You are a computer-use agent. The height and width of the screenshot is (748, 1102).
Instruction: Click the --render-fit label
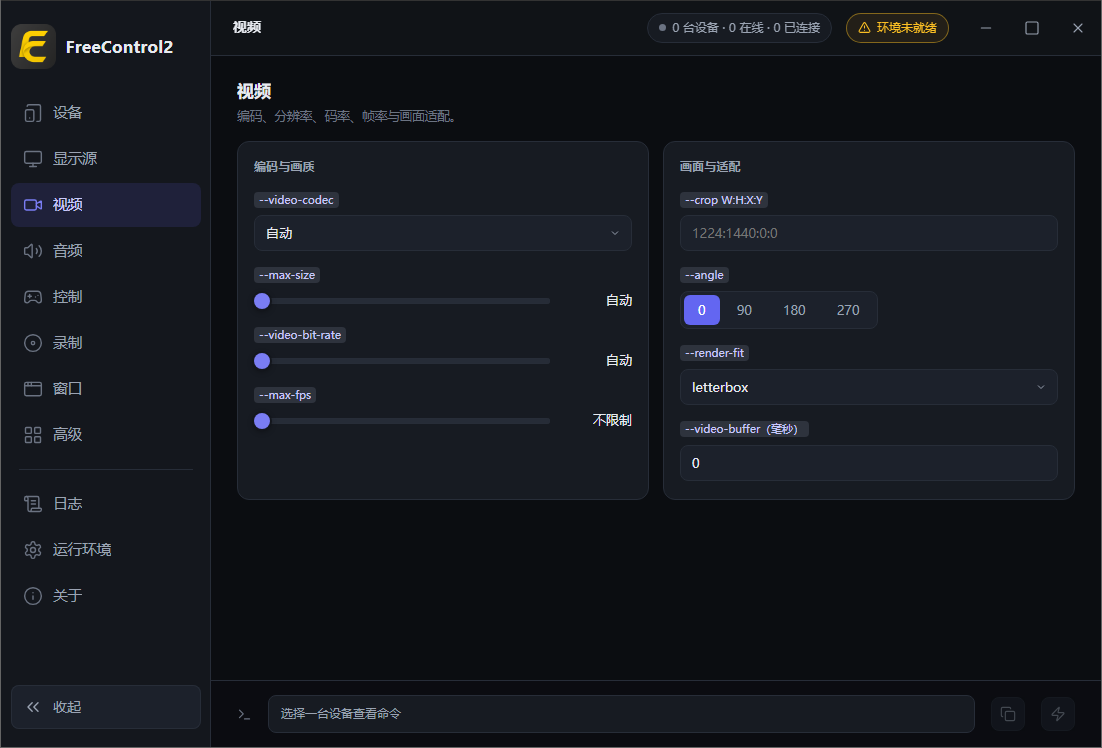pos(714,353)
